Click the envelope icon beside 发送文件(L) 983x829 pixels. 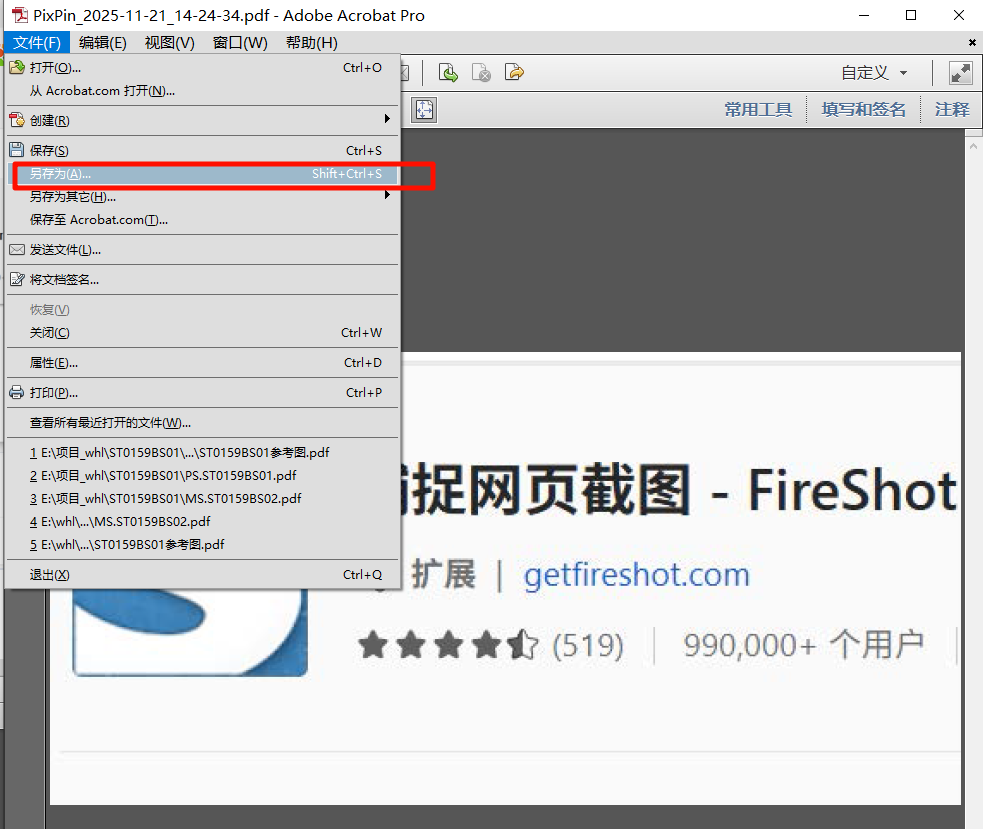click(x=17, y=250)
